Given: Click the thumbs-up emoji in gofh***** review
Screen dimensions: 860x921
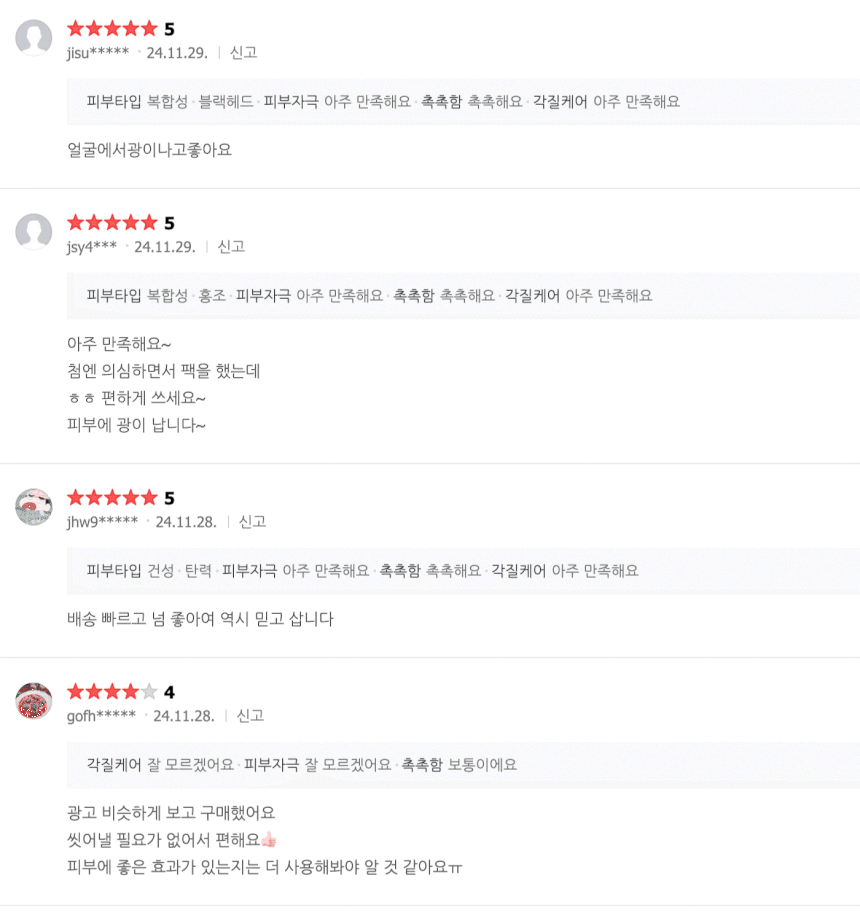Looking at the screenshot, I should tap(268, 840).
